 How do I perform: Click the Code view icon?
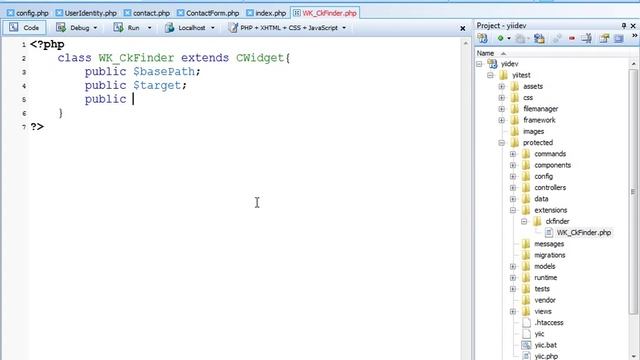tap(13, 27)
